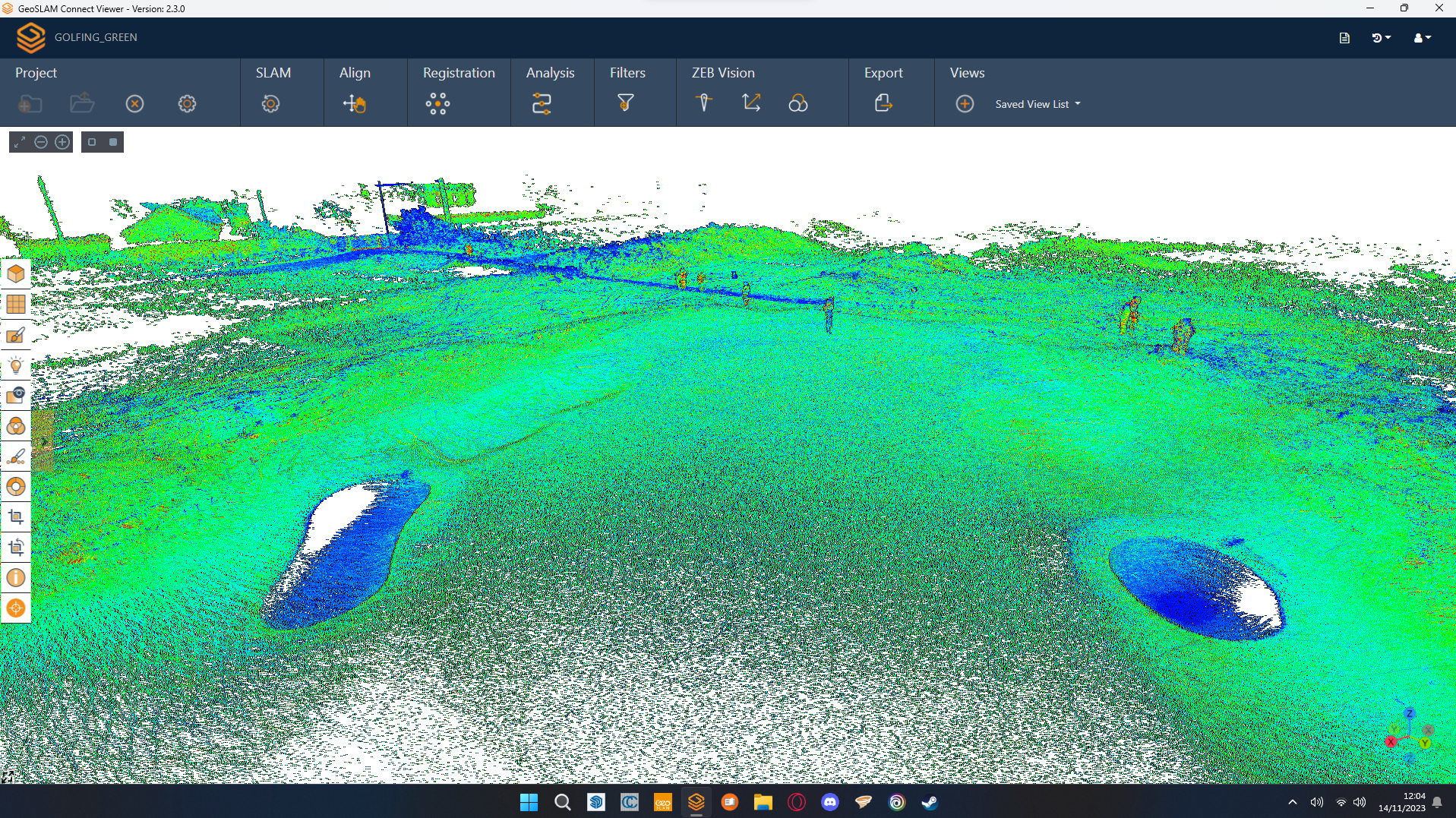Select the crop tool in left sidebar
This screenshot has width=1456, height=818.
tap(16, 517)
